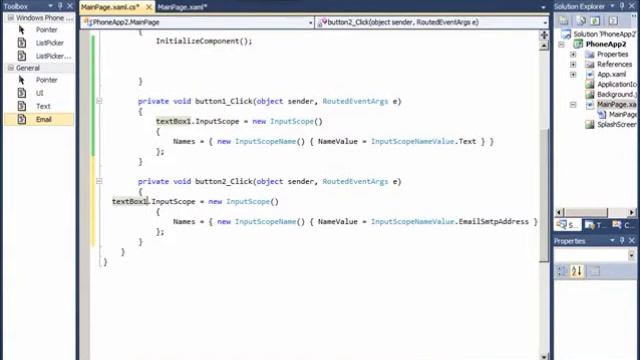
Task: Click the splitter icon above the editor scrollbar
Action: tap(544, 35)
